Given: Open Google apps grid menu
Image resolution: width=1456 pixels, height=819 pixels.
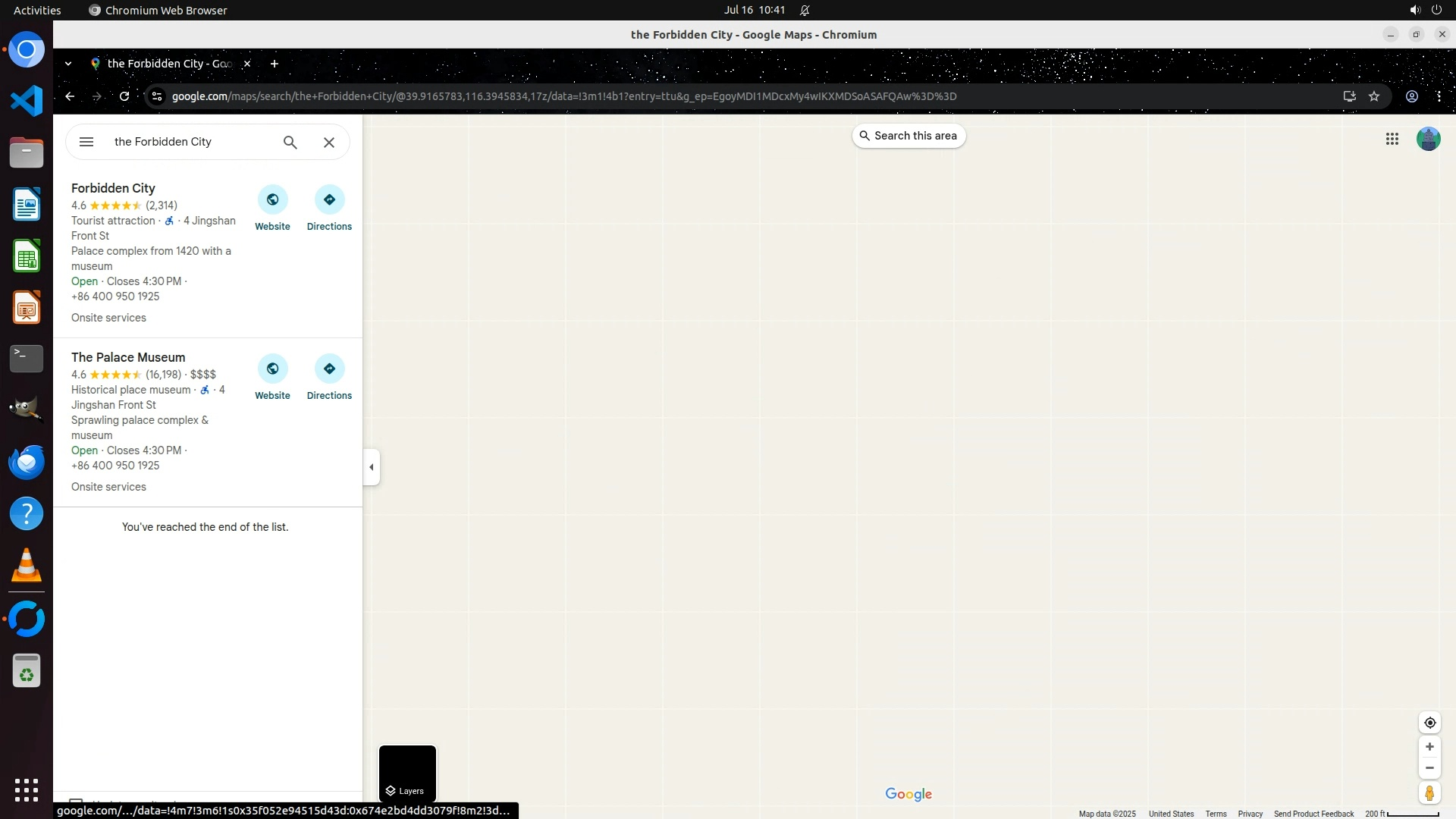Looking at the screenshot, I should pyautogui.click(x=1392, y=139).
